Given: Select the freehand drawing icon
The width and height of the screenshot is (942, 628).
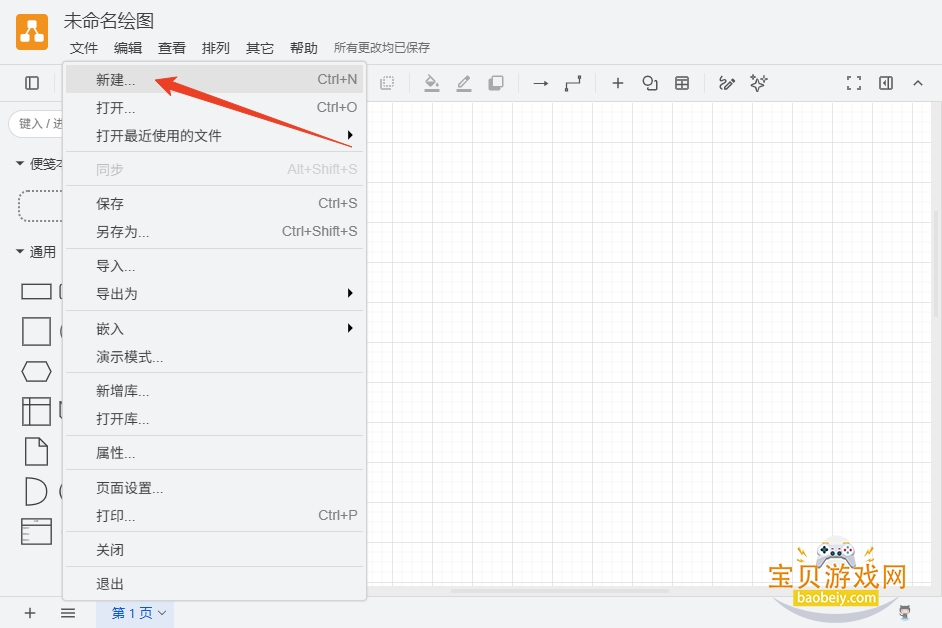Looking at the screenshot, I should pyautogui.click(x=726, y=83).
